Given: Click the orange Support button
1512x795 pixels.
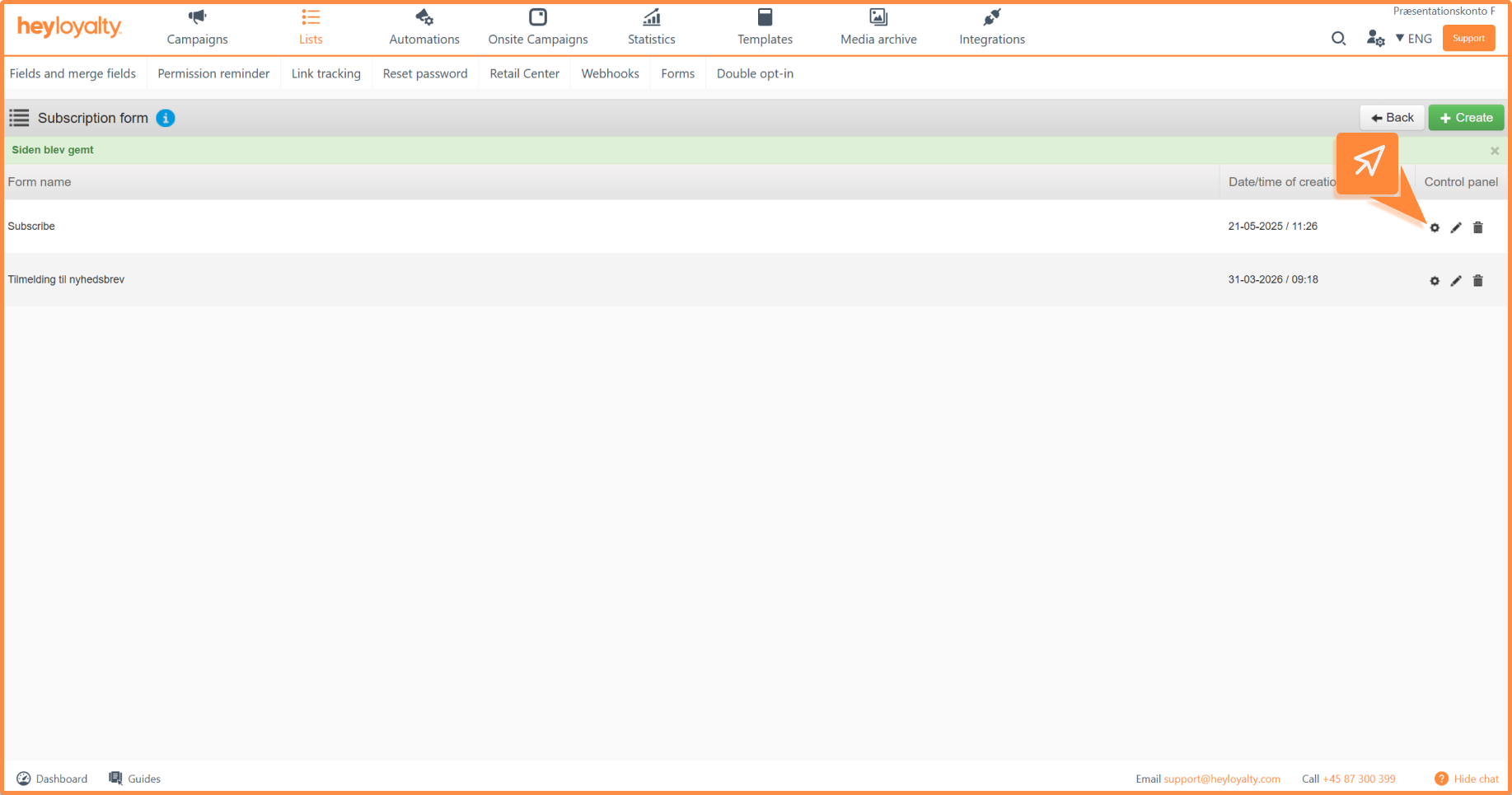Looking at the screenshot, I should (x=1468, y=38).
